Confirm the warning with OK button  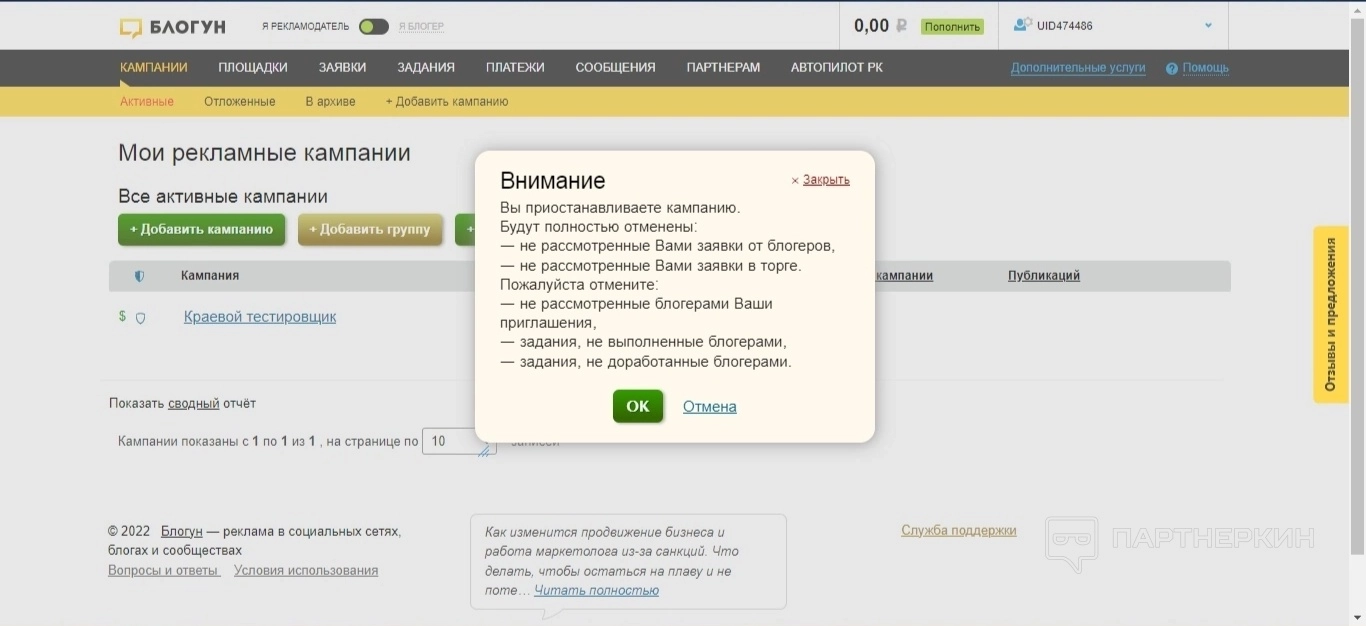click(x=638, y=406)
